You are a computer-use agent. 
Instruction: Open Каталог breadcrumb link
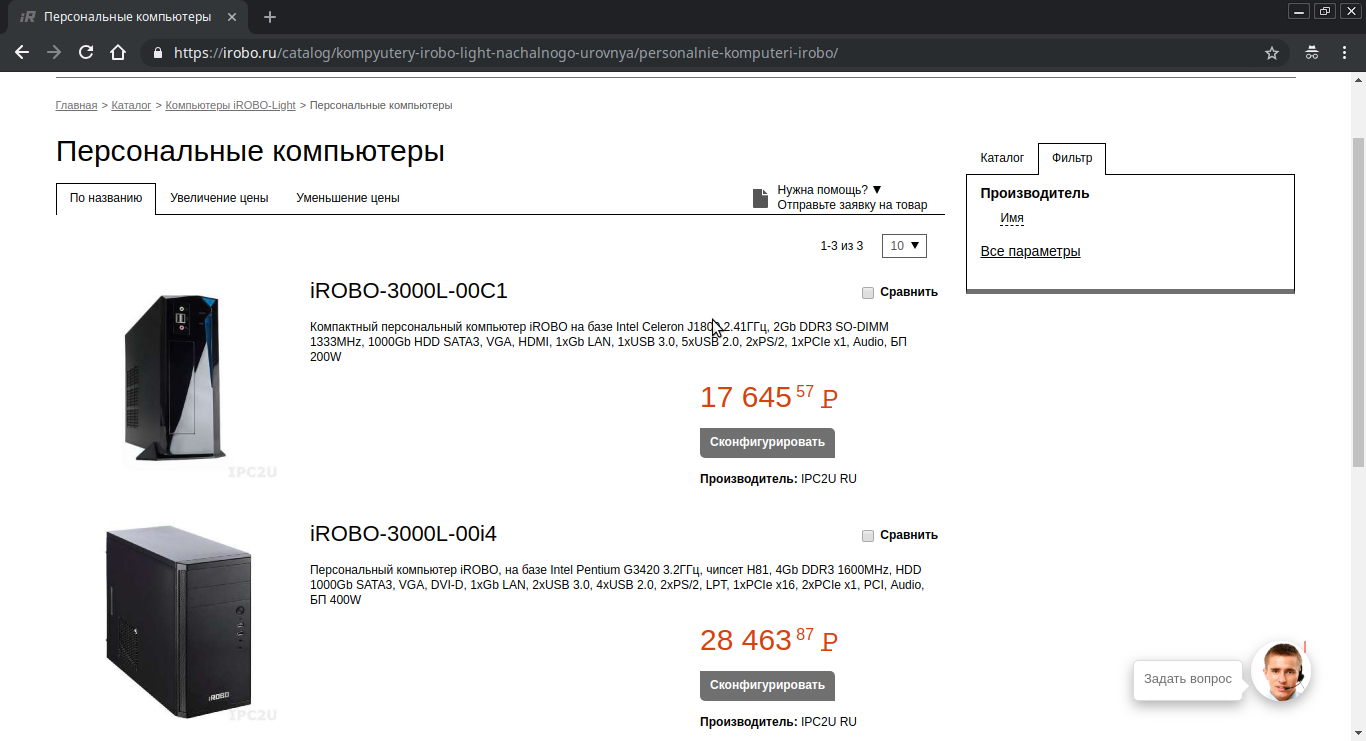(131, 105)
